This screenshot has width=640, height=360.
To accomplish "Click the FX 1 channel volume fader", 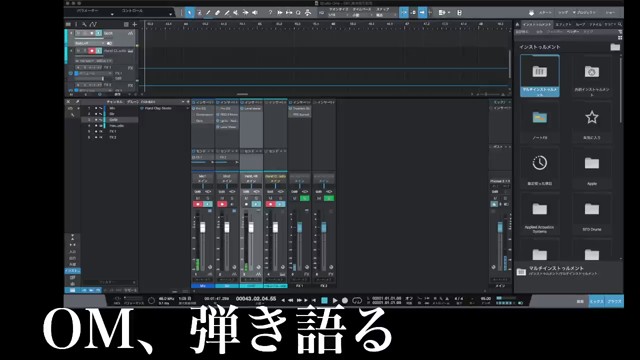I will pos(300,228).
